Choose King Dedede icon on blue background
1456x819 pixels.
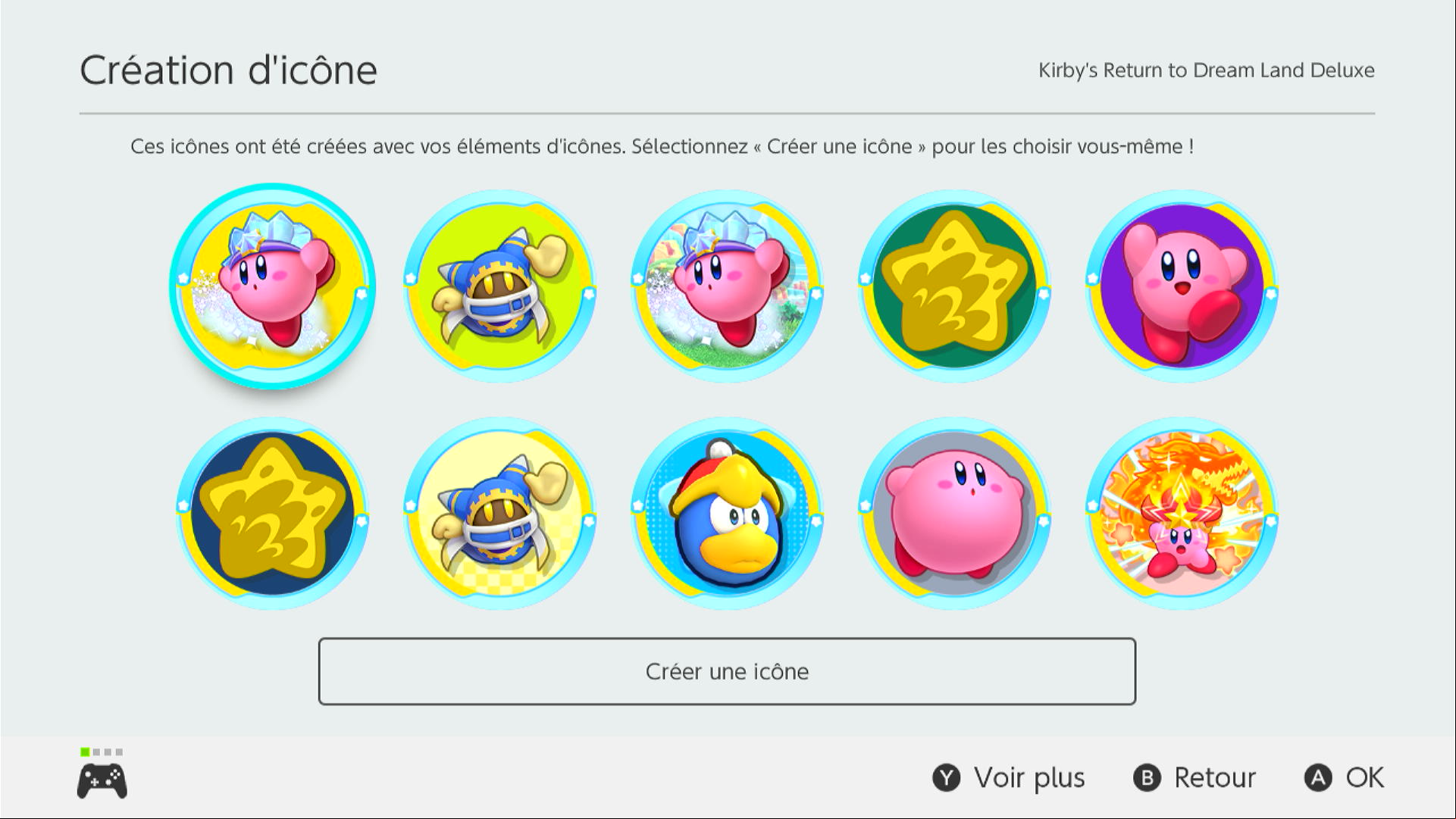[x=727, y=514]
